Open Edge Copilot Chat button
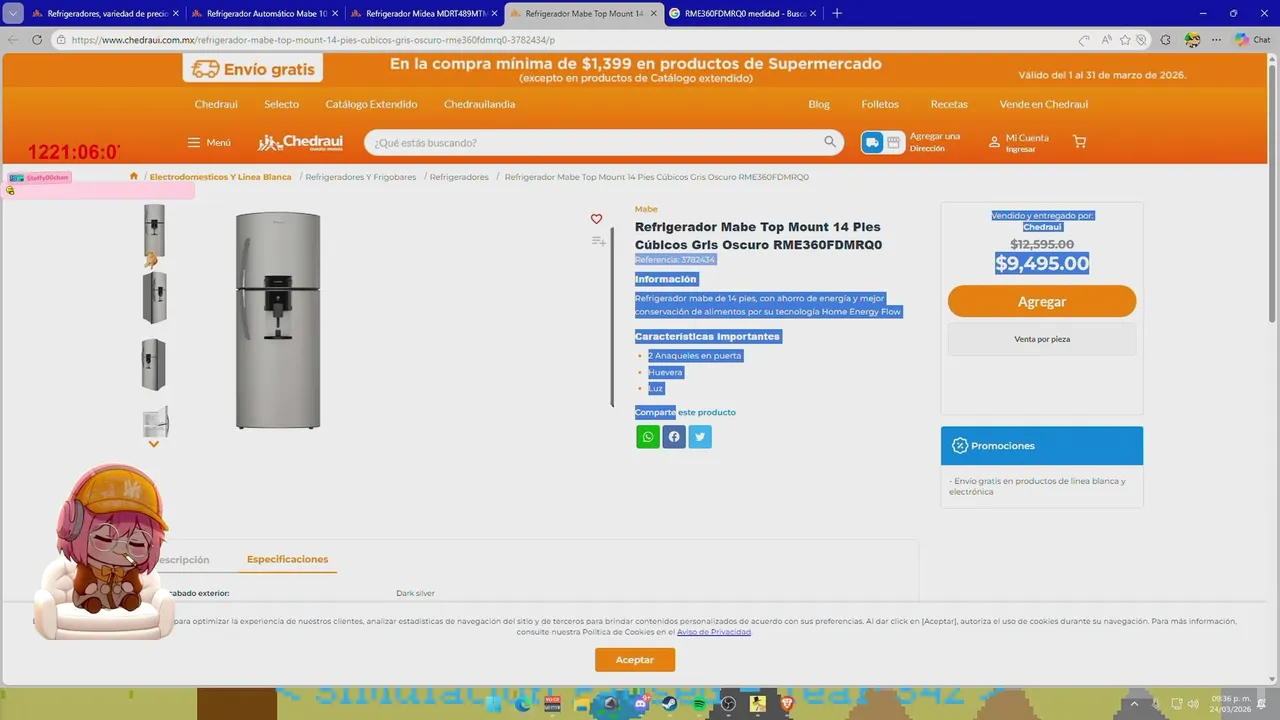Image resolution: width=1280 pixels, height=720 pixels. [x=1253, y=40]
